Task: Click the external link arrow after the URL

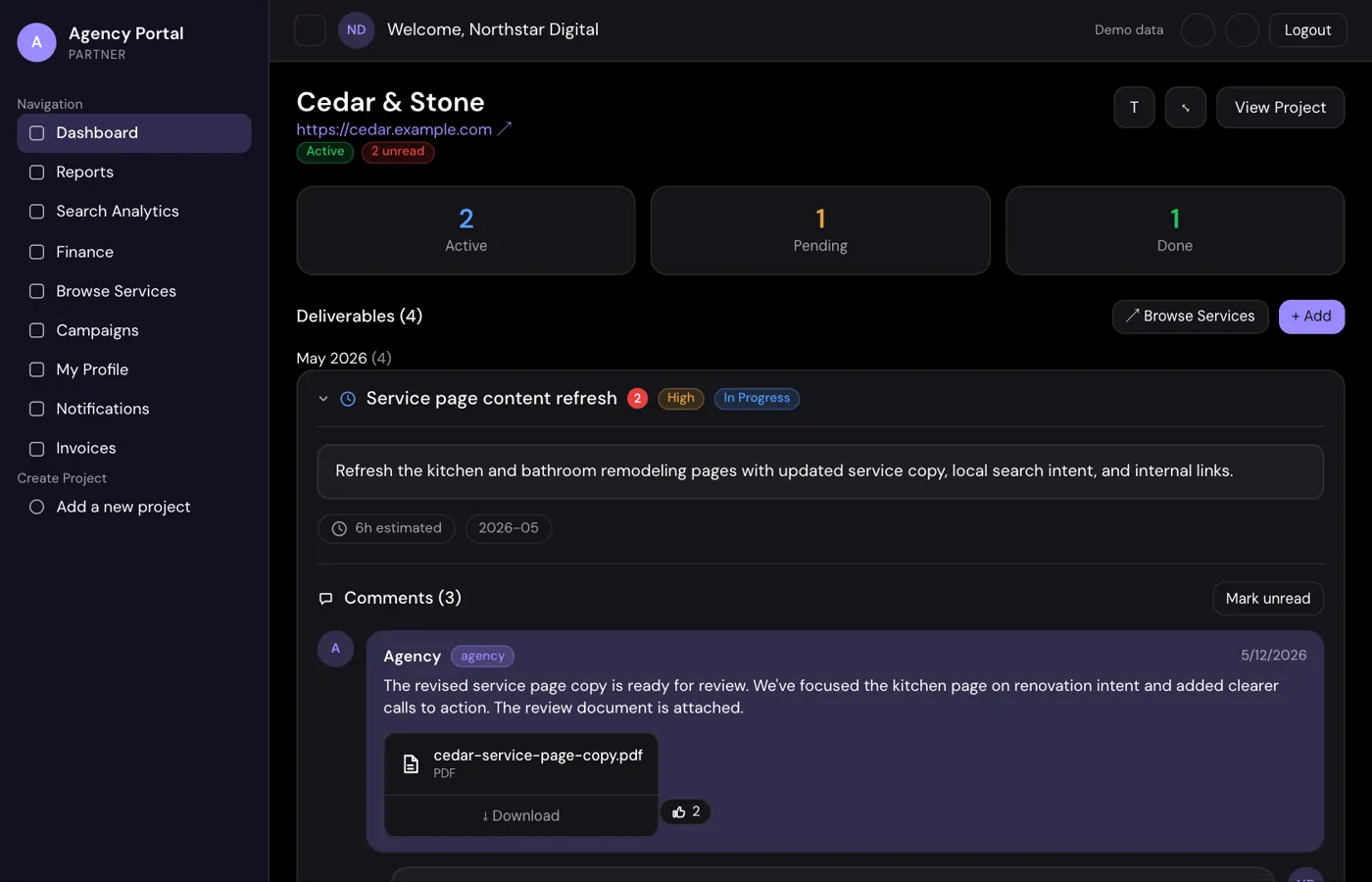Action: point(505,129)
